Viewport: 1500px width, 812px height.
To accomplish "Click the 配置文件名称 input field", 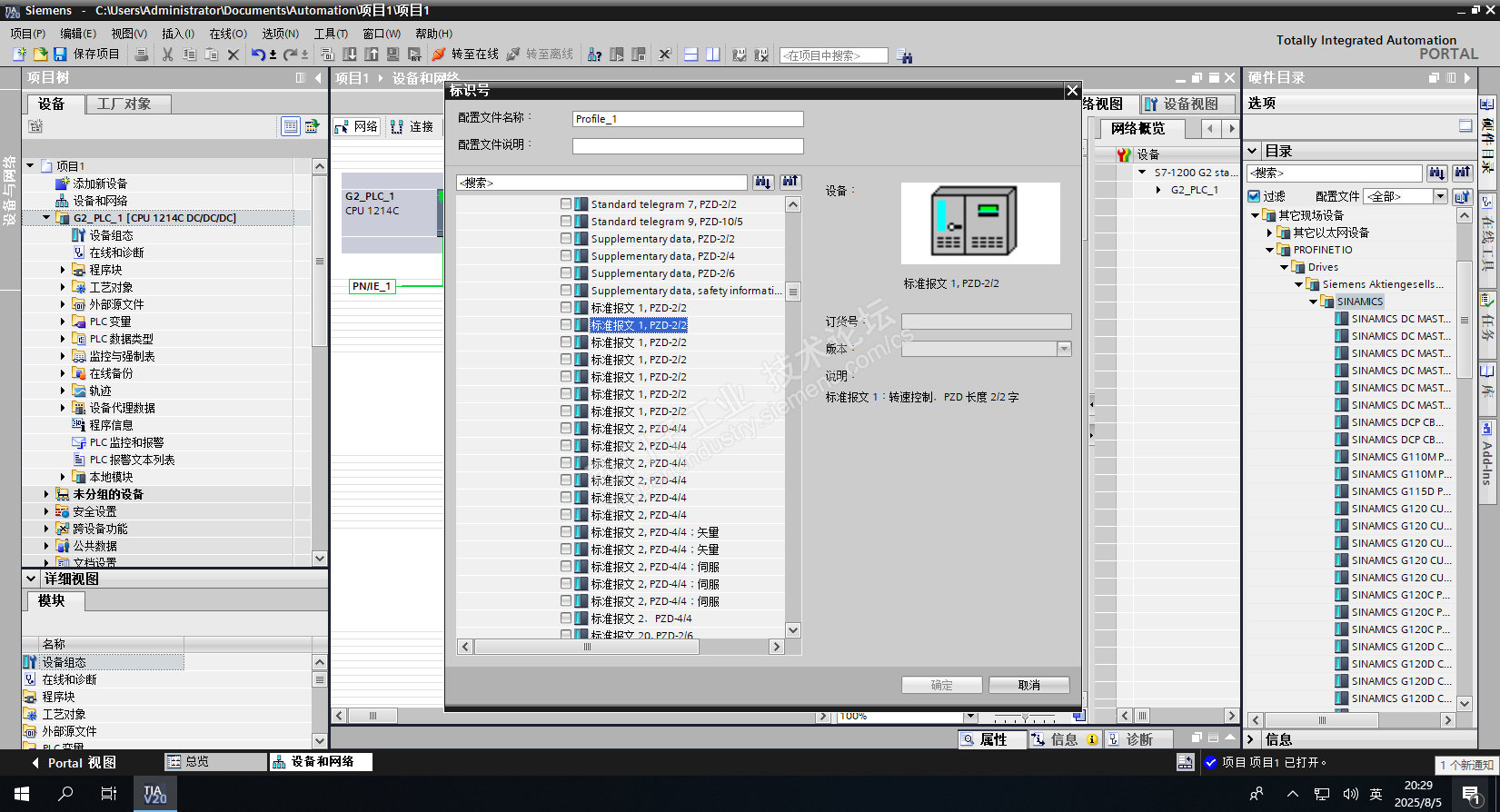I will pyautogui.click(x=688, y=119).
